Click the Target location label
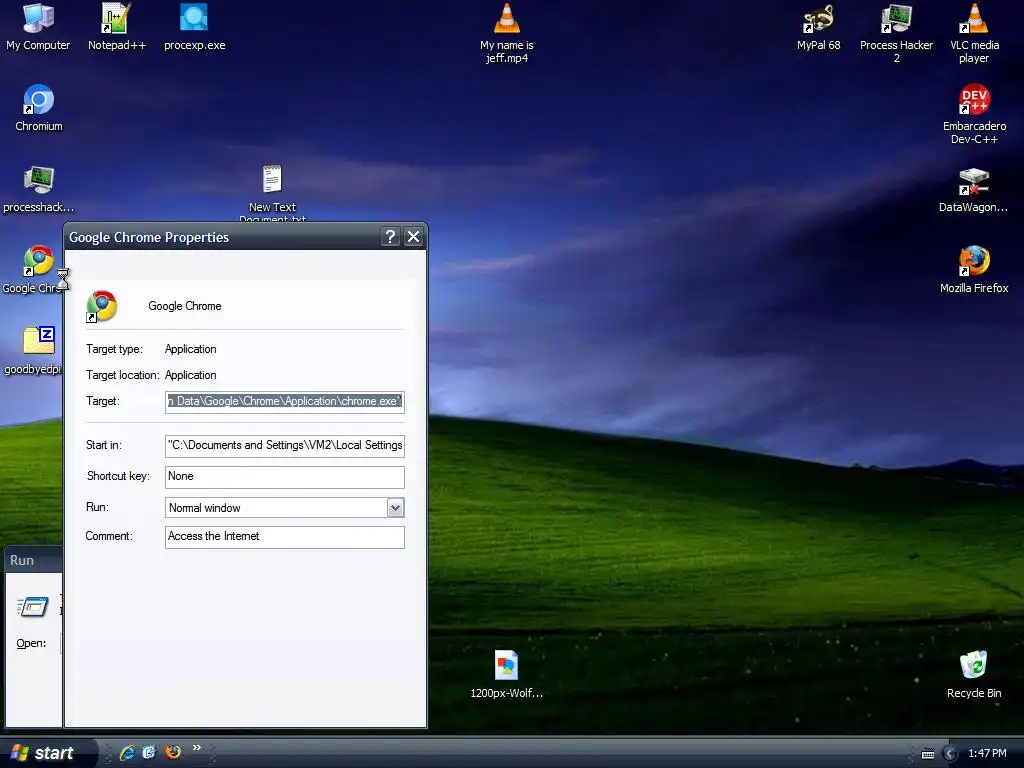The width and height of the screenshot is (1024, 768). pyautogui.click(x=123, y=375)
